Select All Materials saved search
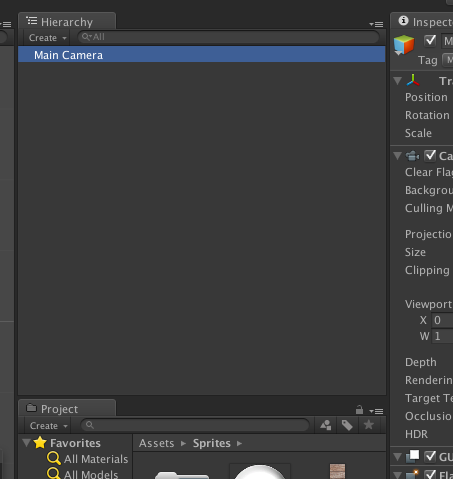 [96, 459]
